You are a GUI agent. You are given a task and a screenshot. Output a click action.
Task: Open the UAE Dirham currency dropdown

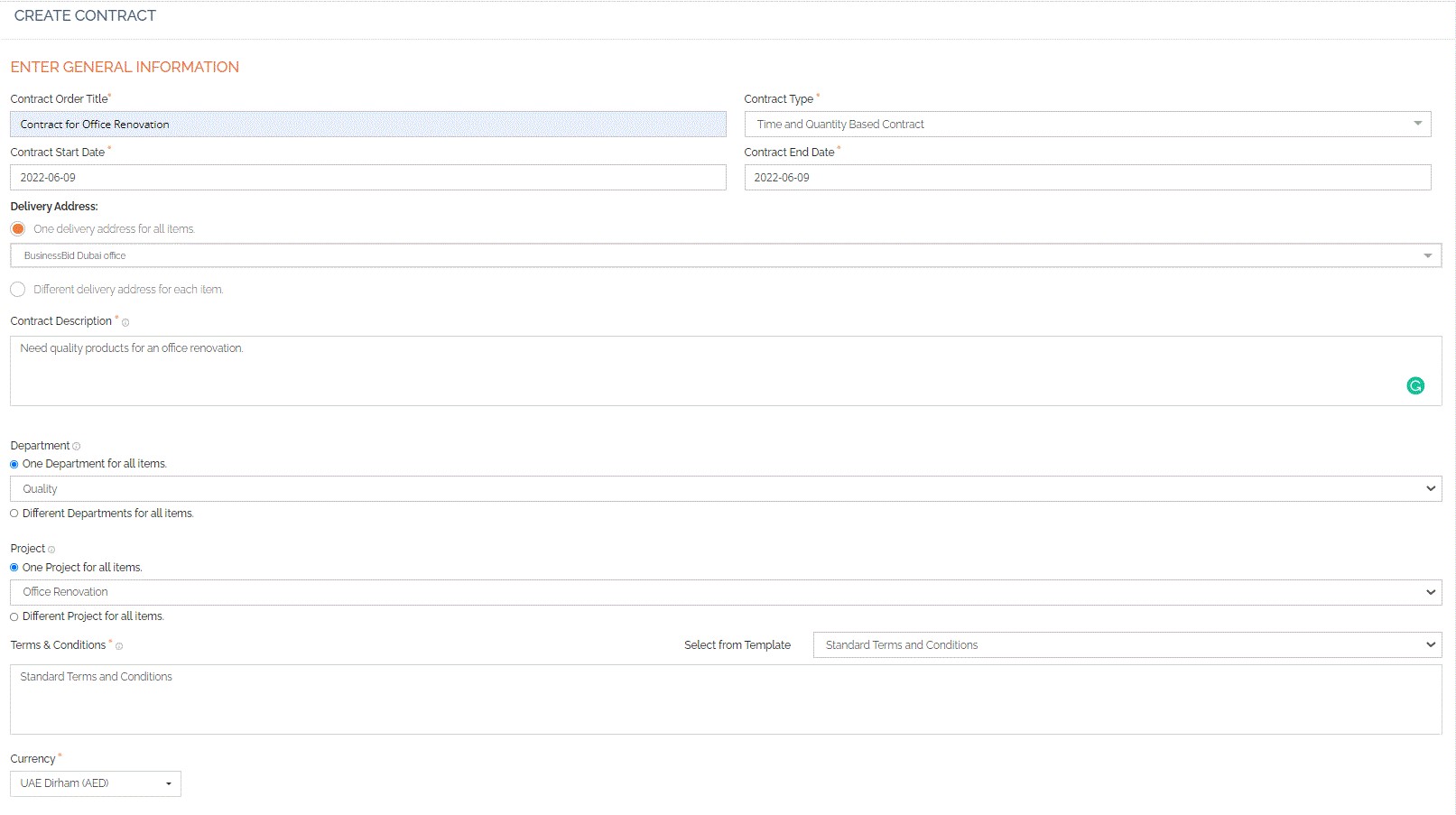(x=96, y=783)
